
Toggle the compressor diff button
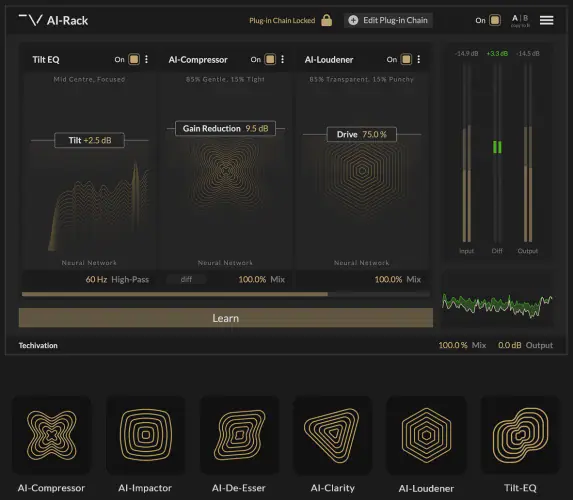click(186, 280)
